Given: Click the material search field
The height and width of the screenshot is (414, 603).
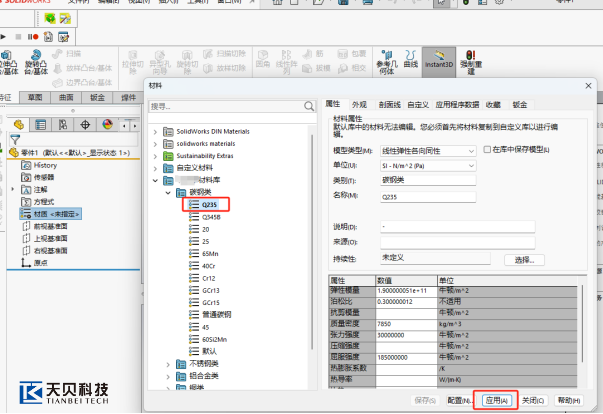Looking at the screenshot, I should click(226, 106).
